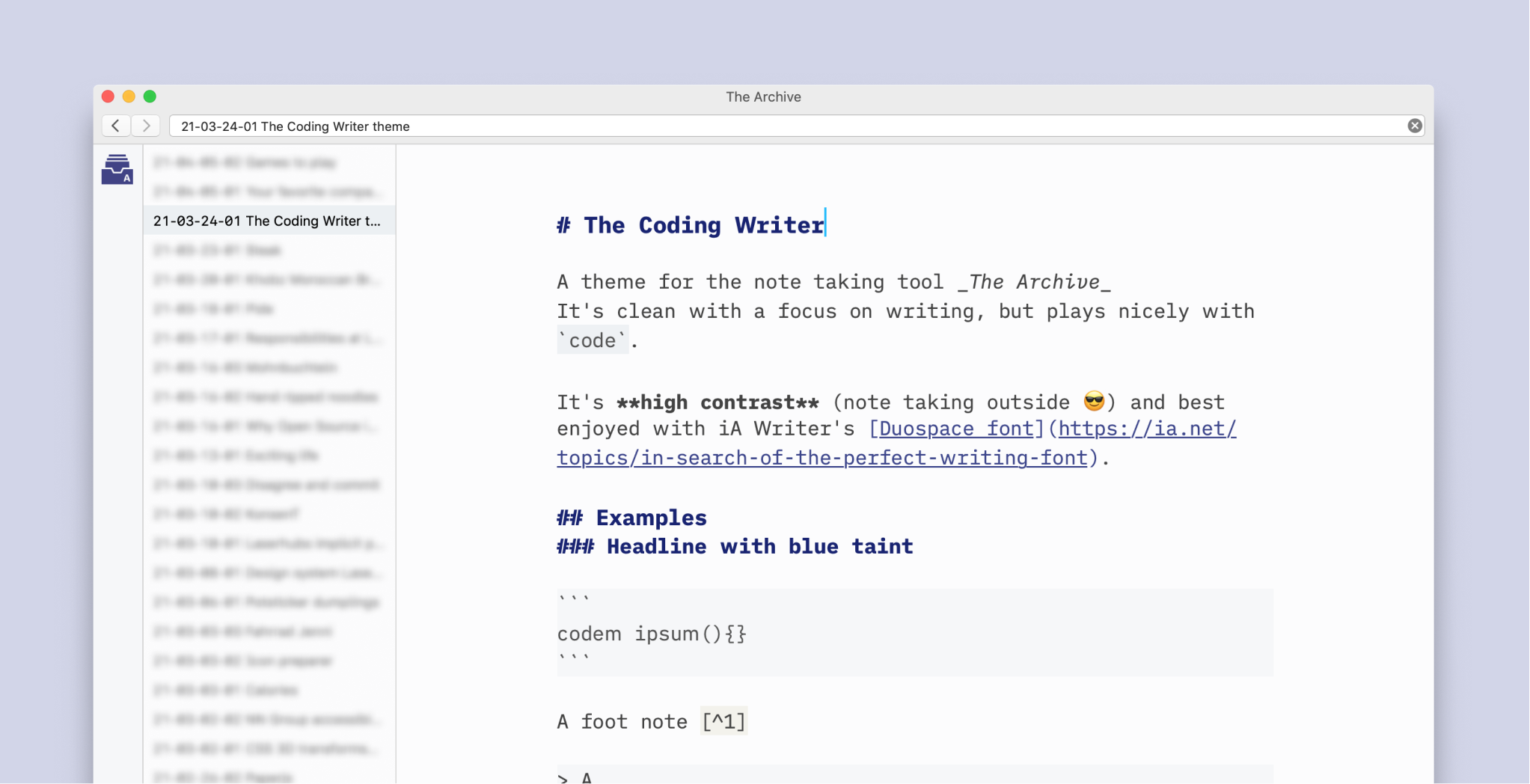The height and width of the screenshot is (784, 1530).
Task: Click the back navigation arrow
Action: tap(115, 126)
